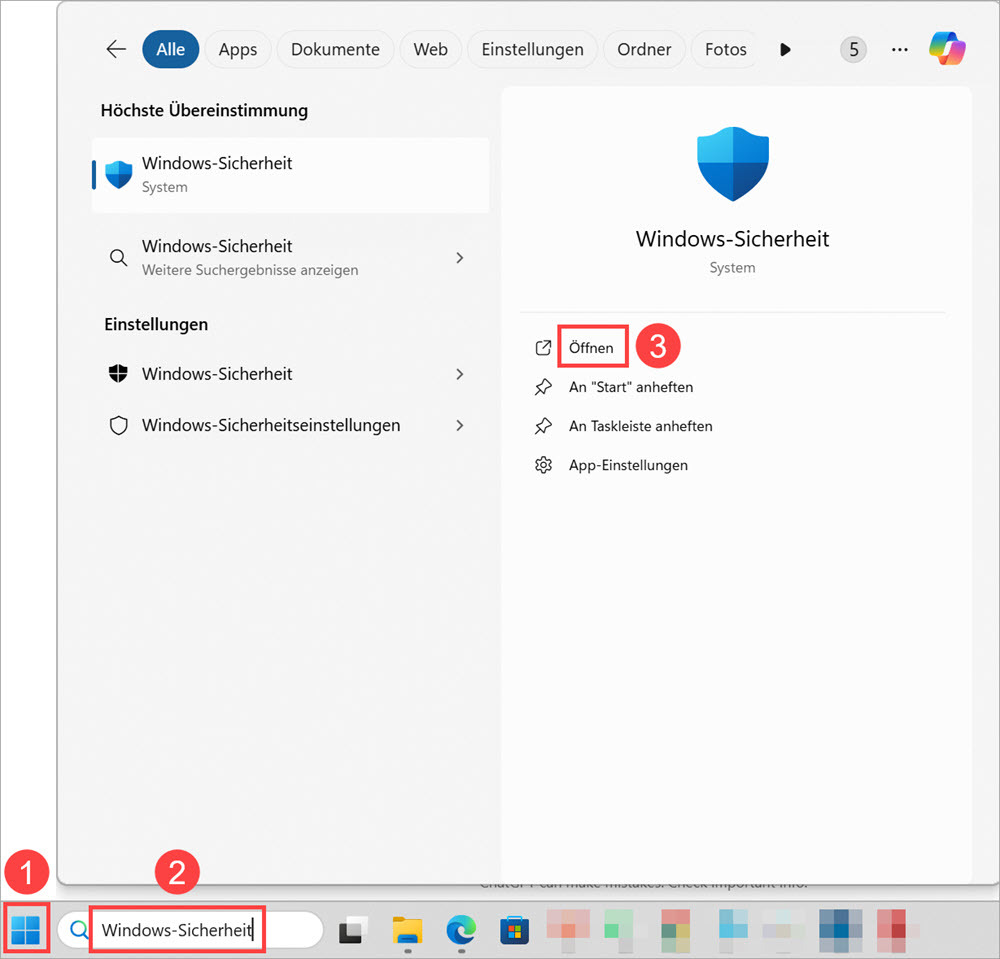Image resolution: width=1000 pixels, height=959 pixels.
Task: Switch to the Einstellungen filter tab
Action: pos(532,49)
